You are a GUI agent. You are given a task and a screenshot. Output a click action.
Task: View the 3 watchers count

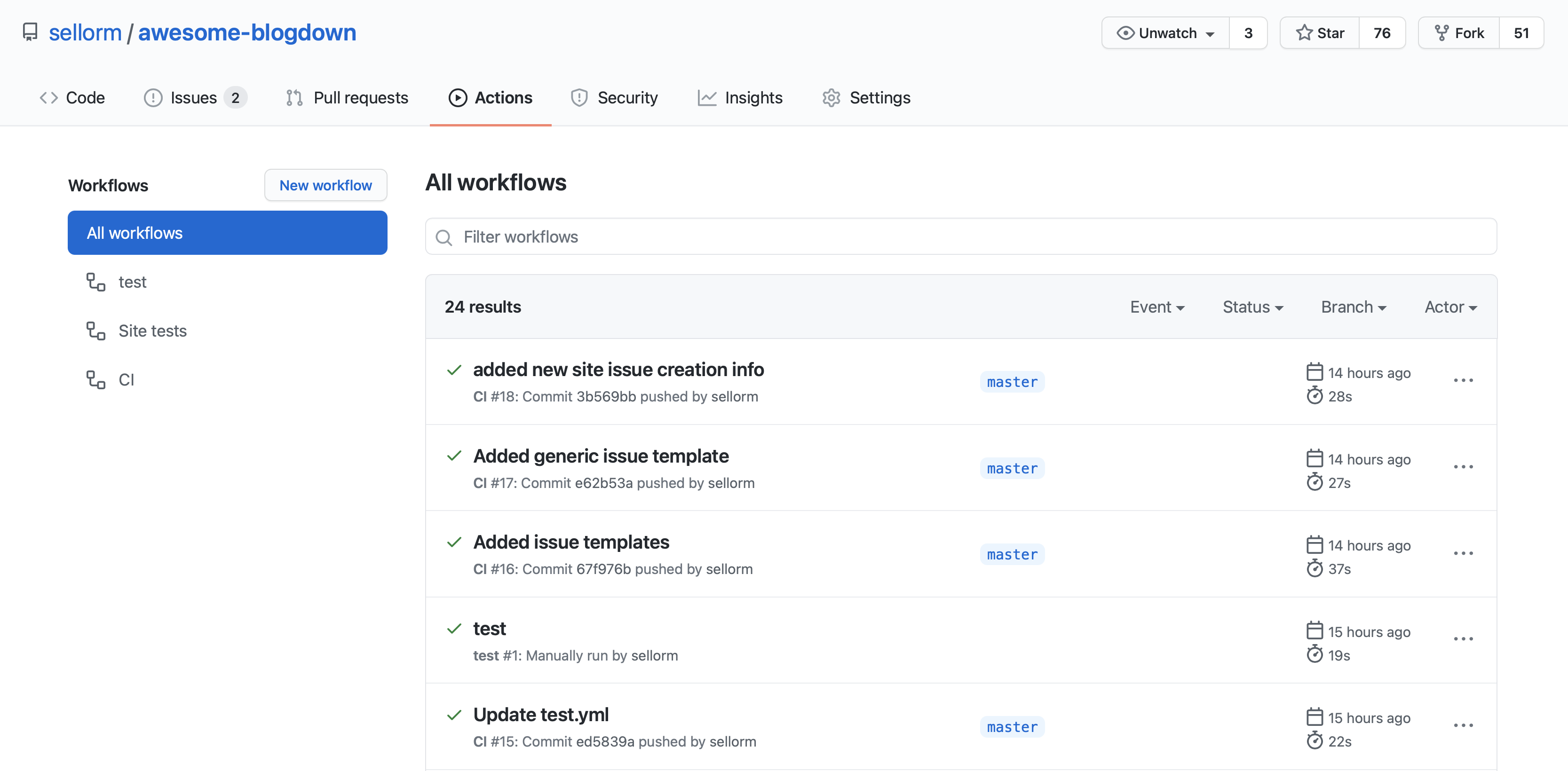coord(1248,33)
